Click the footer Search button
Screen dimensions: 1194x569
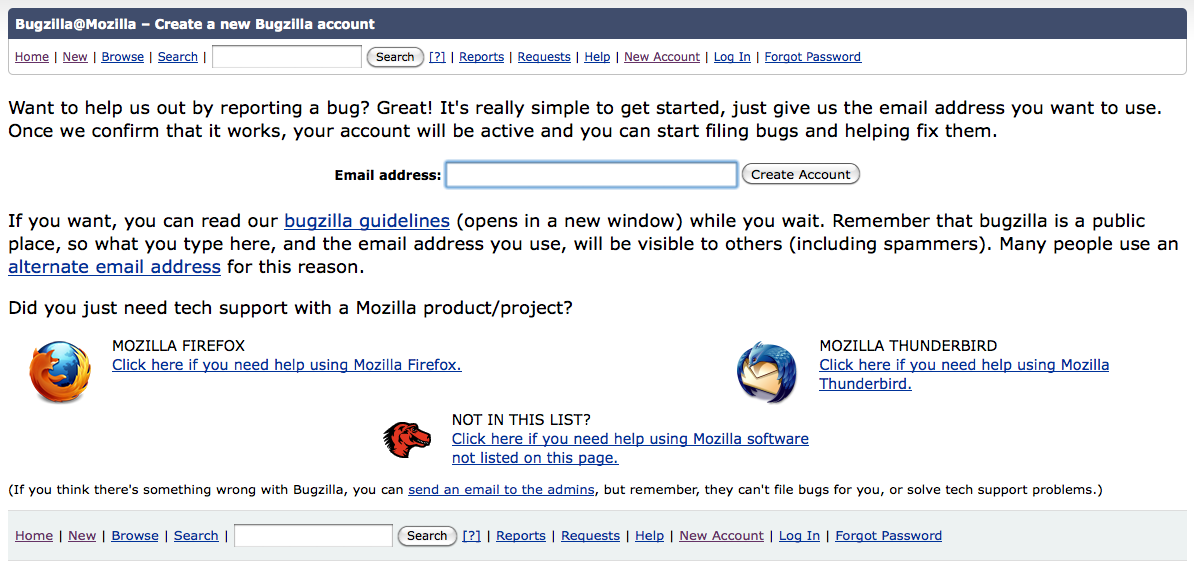(427, 536)
